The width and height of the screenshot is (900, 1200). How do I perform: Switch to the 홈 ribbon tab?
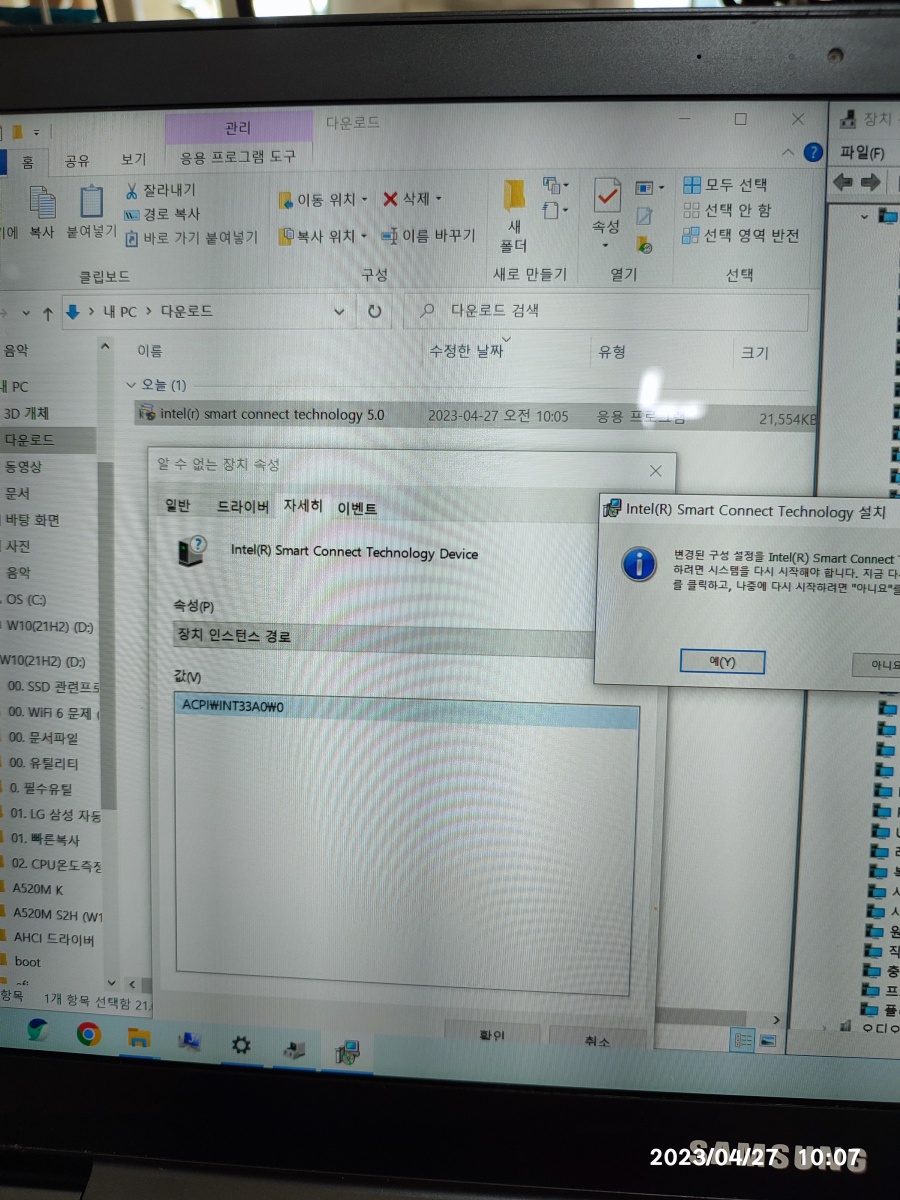27,161
